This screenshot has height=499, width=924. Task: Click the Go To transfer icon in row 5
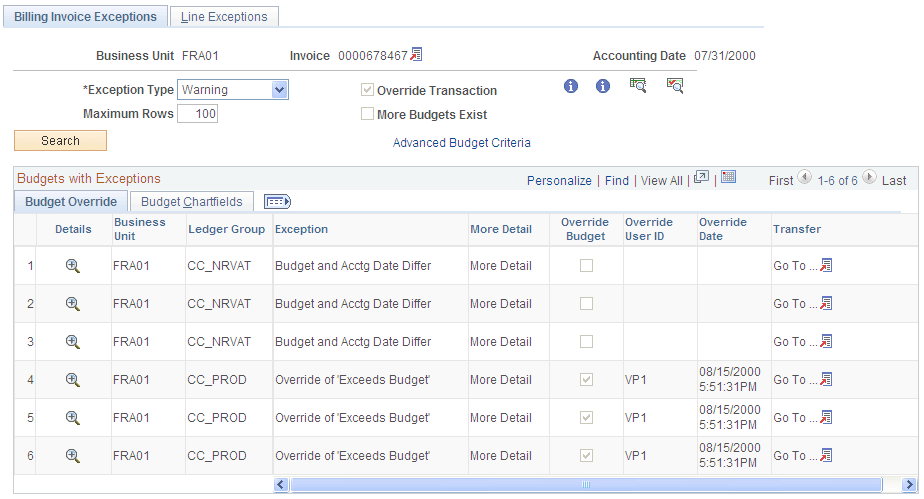826,417
